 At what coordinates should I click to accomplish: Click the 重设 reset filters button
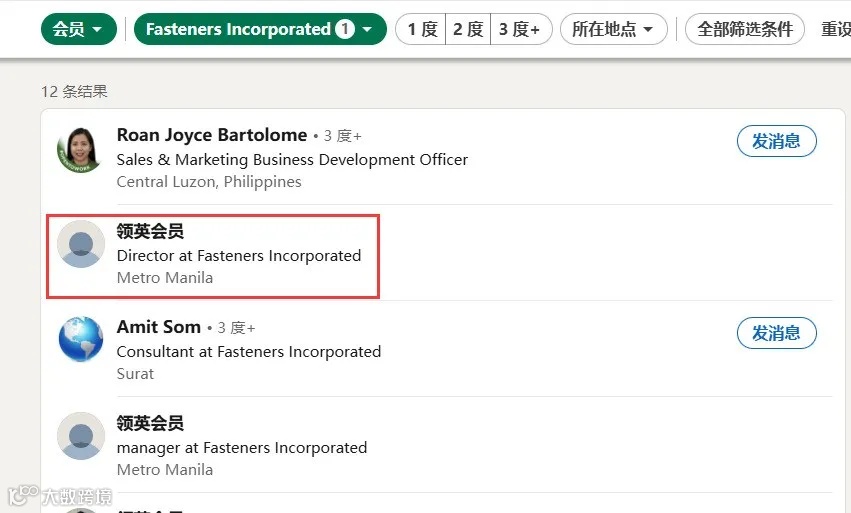[x=836, y=29]
